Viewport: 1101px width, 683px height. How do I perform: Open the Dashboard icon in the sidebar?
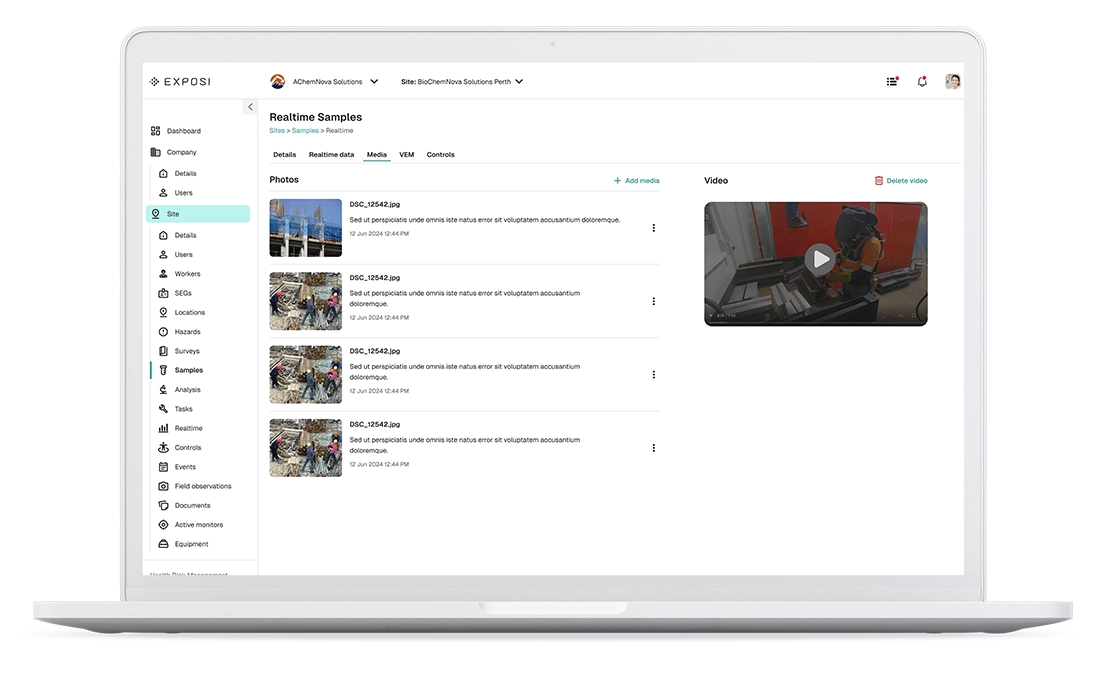[x=155, y=131]
